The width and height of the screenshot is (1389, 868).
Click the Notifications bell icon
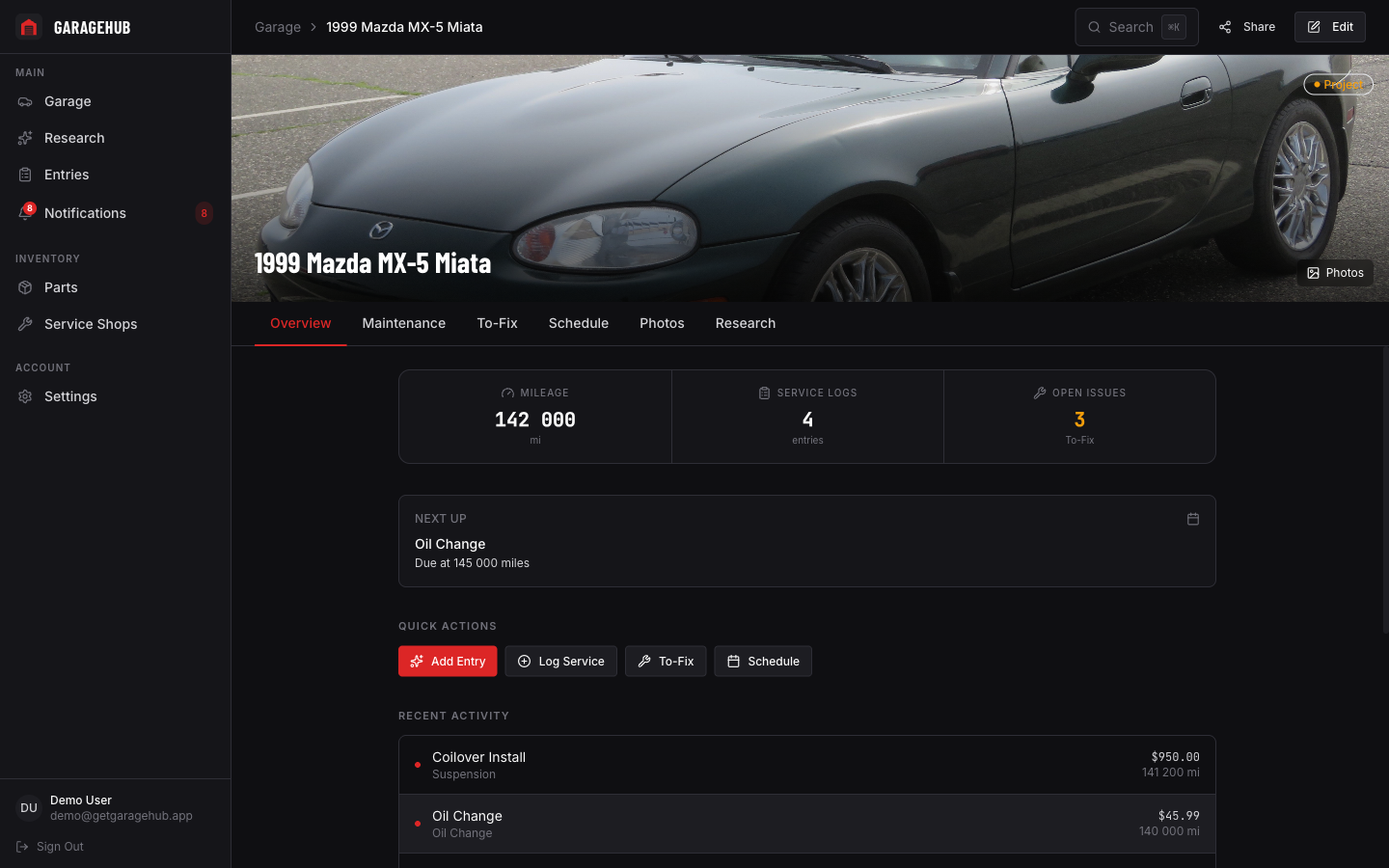[25, 213]
